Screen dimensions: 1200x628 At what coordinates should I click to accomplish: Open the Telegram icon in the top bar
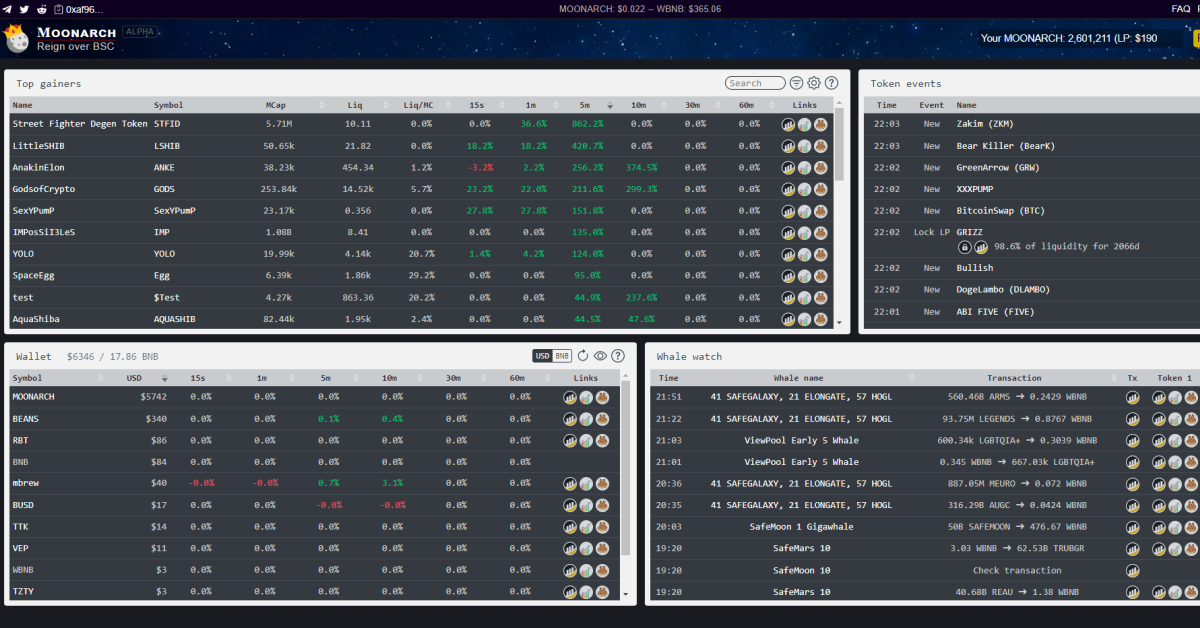(8, 8)
